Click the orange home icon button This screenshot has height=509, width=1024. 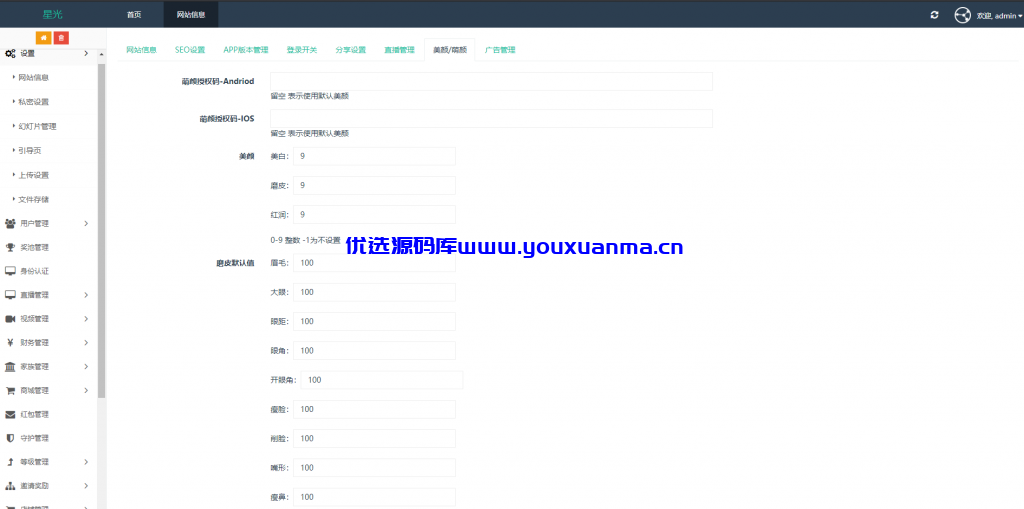point(44,38)
